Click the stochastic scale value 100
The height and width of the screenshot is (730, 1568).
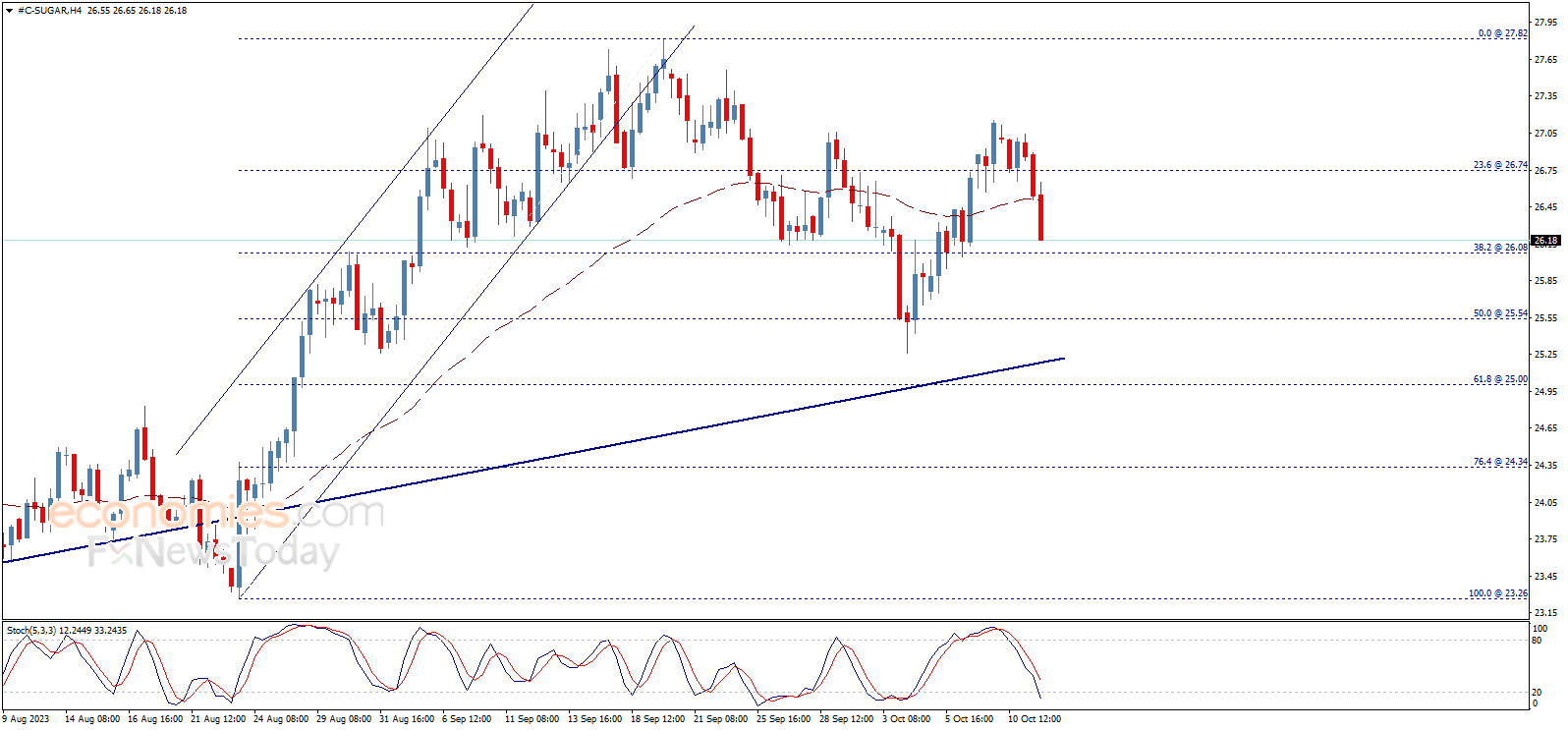coord(1540,628)
